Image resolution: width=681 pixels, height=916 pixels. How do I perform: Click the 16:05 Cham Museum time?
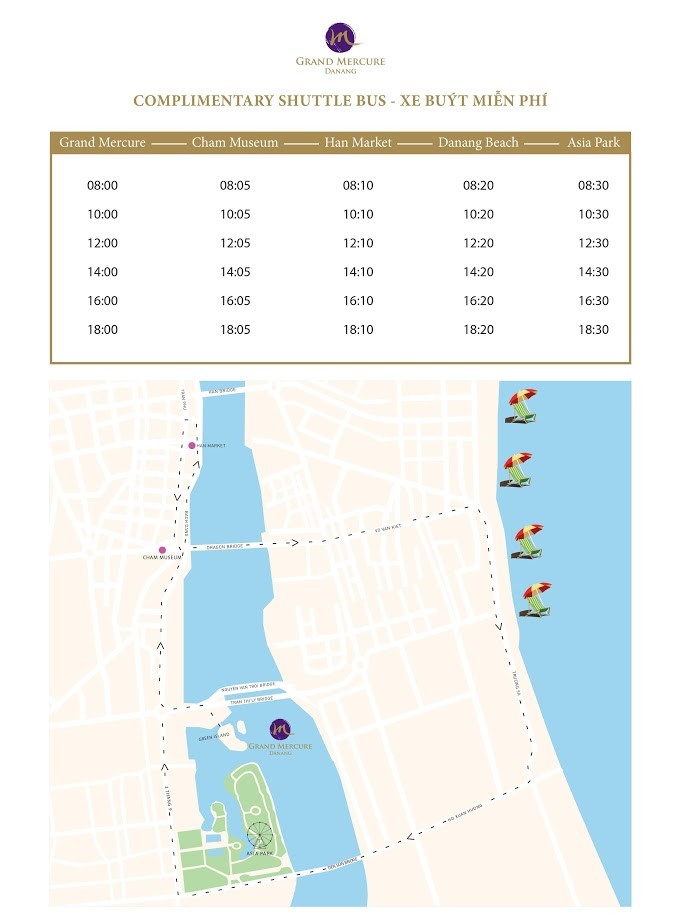point(235,301)
